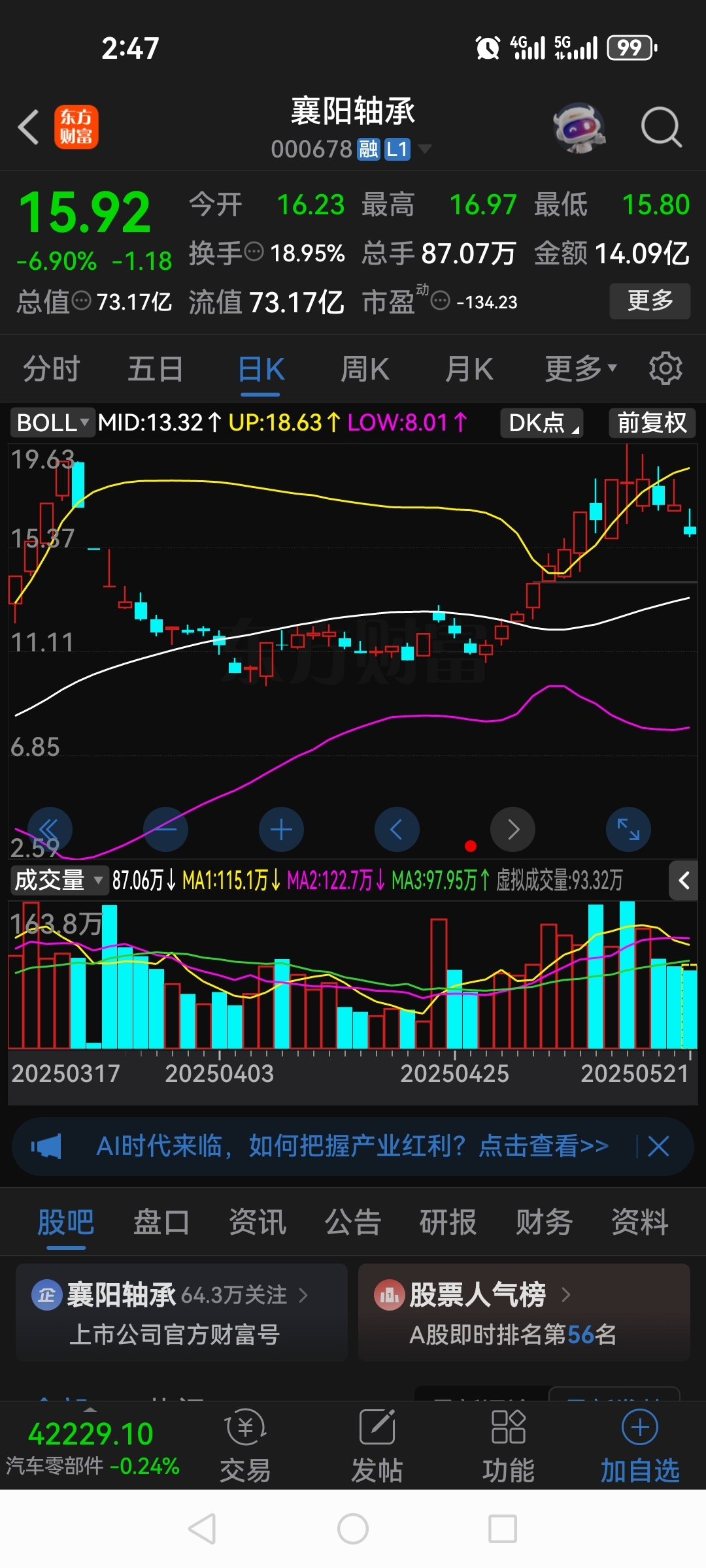
Task: Open 襄阳轴承 official 财富号 card
Action: (x=182, y=1313)
